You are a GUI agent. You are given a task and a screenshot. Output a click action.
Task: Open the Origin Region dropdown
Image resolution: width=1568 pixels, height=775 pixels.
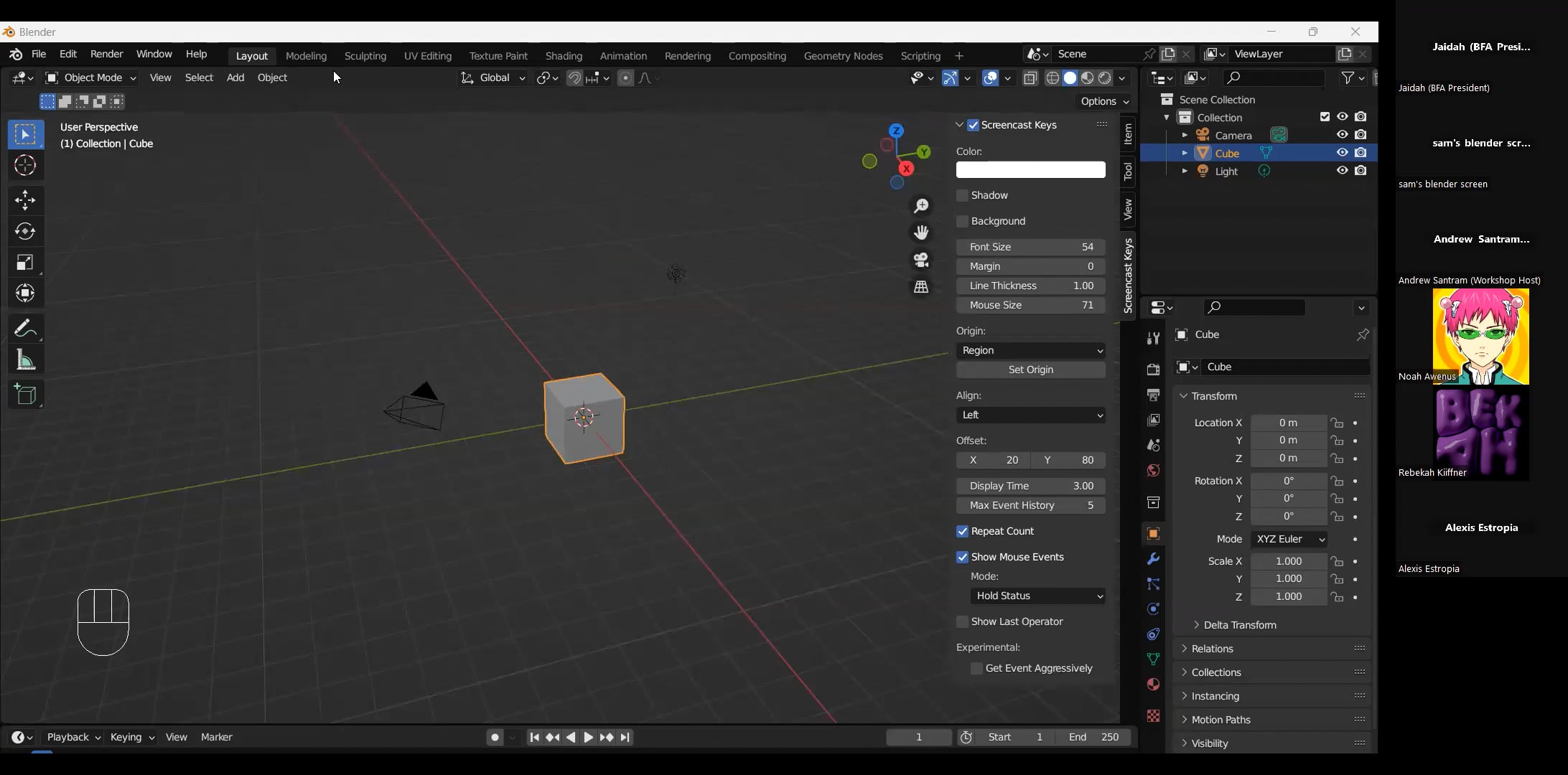1031,350
